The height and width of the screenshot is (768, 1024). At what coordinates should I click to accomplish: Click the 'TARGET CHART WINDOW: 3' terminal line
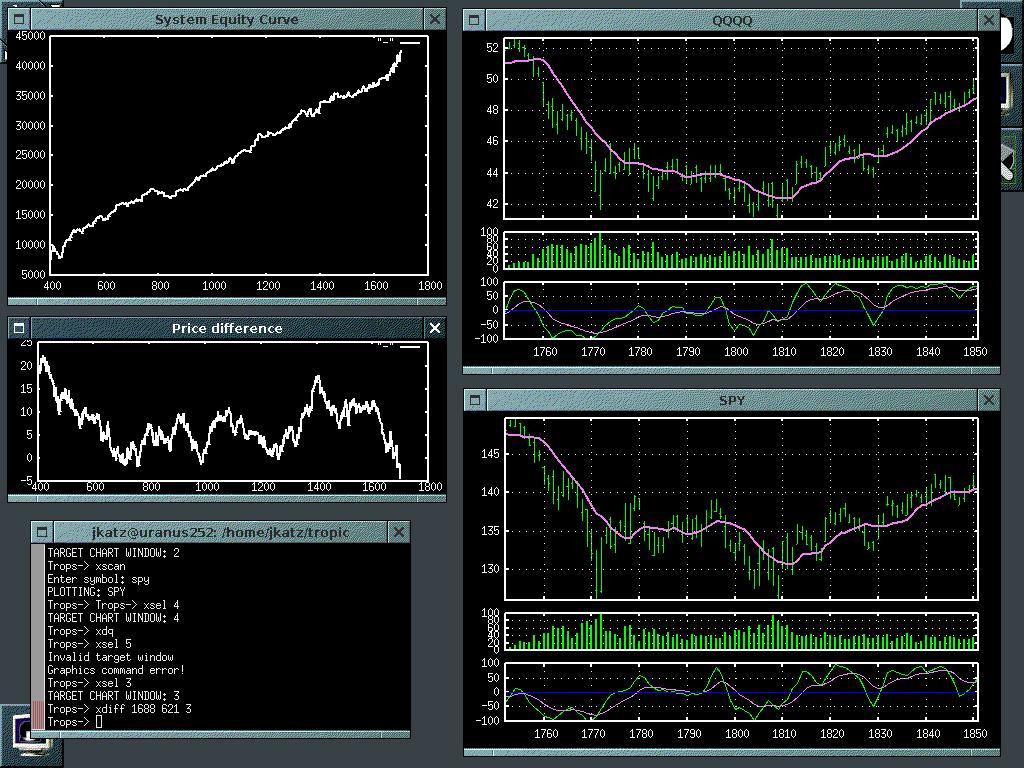(114, 696)
